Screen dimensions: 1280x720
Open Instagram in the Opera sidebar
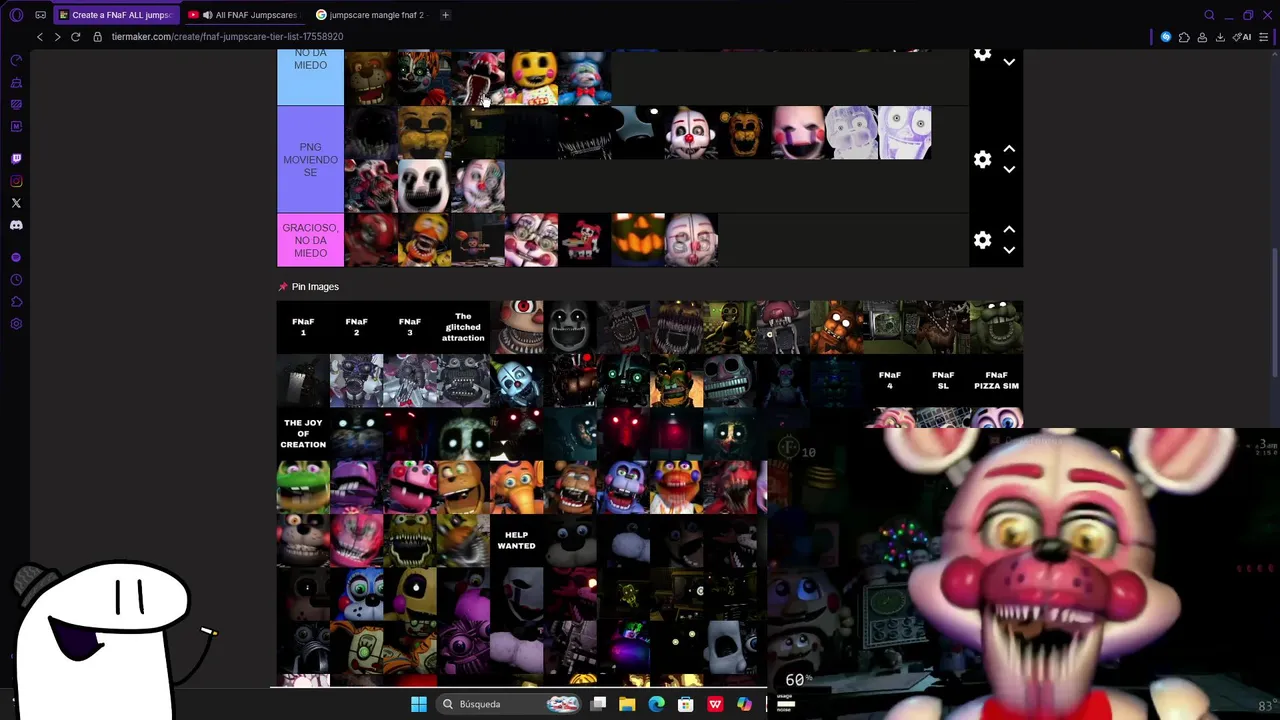(16, 181)
